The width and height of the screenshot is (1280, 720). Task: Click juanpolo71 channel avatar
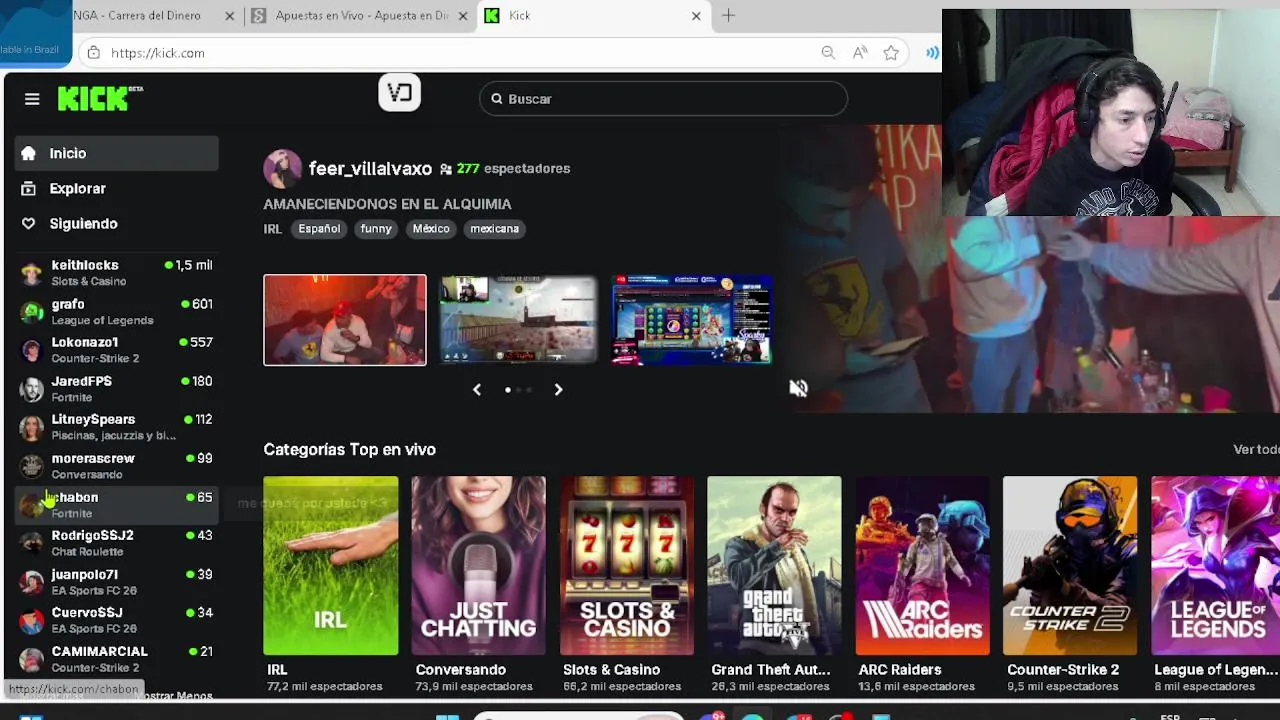(32, 582)
